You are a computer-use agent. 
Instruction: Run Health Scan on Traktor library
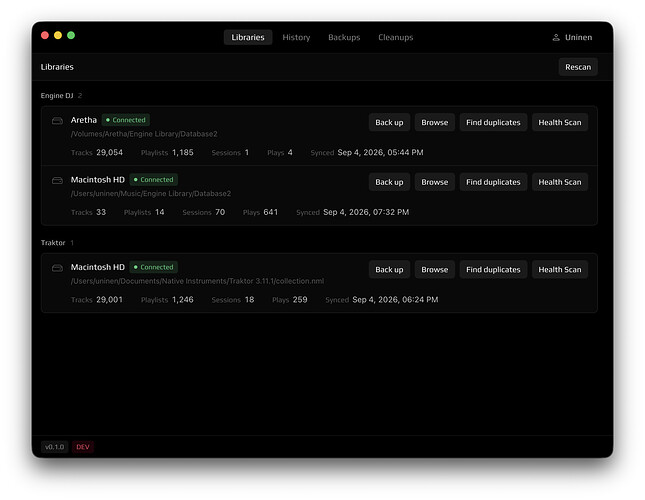tap(559, 269)
